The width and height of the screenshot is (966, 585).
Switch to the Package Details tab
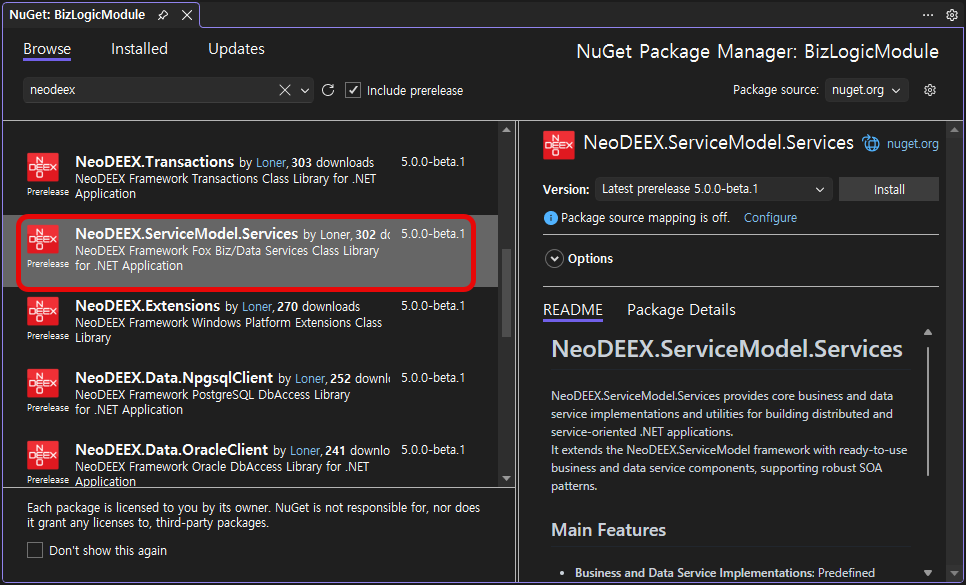pos(681,310)
